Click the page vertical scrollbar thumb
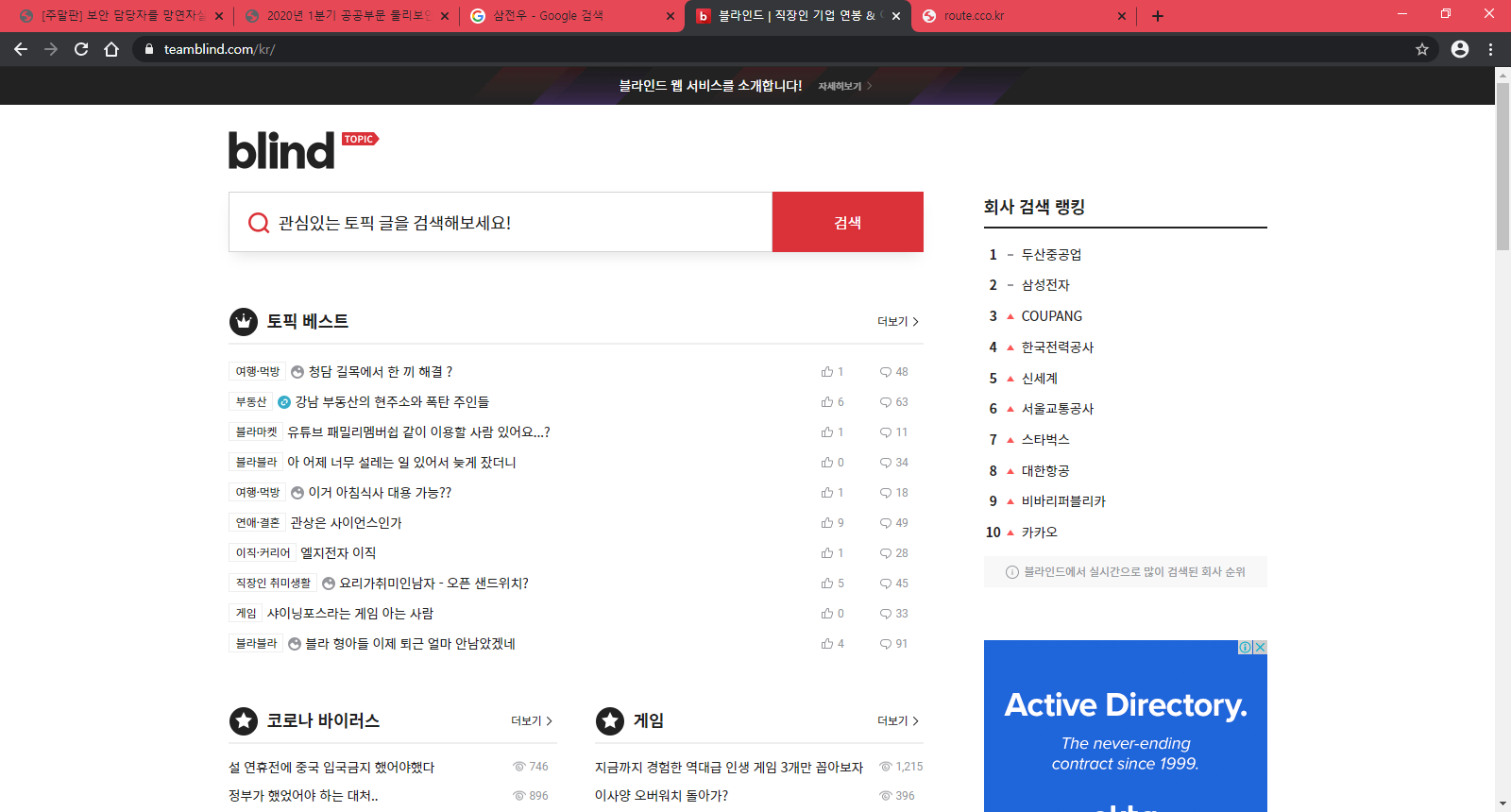This screenshot has width=1511, height=812. point(1503,166)
